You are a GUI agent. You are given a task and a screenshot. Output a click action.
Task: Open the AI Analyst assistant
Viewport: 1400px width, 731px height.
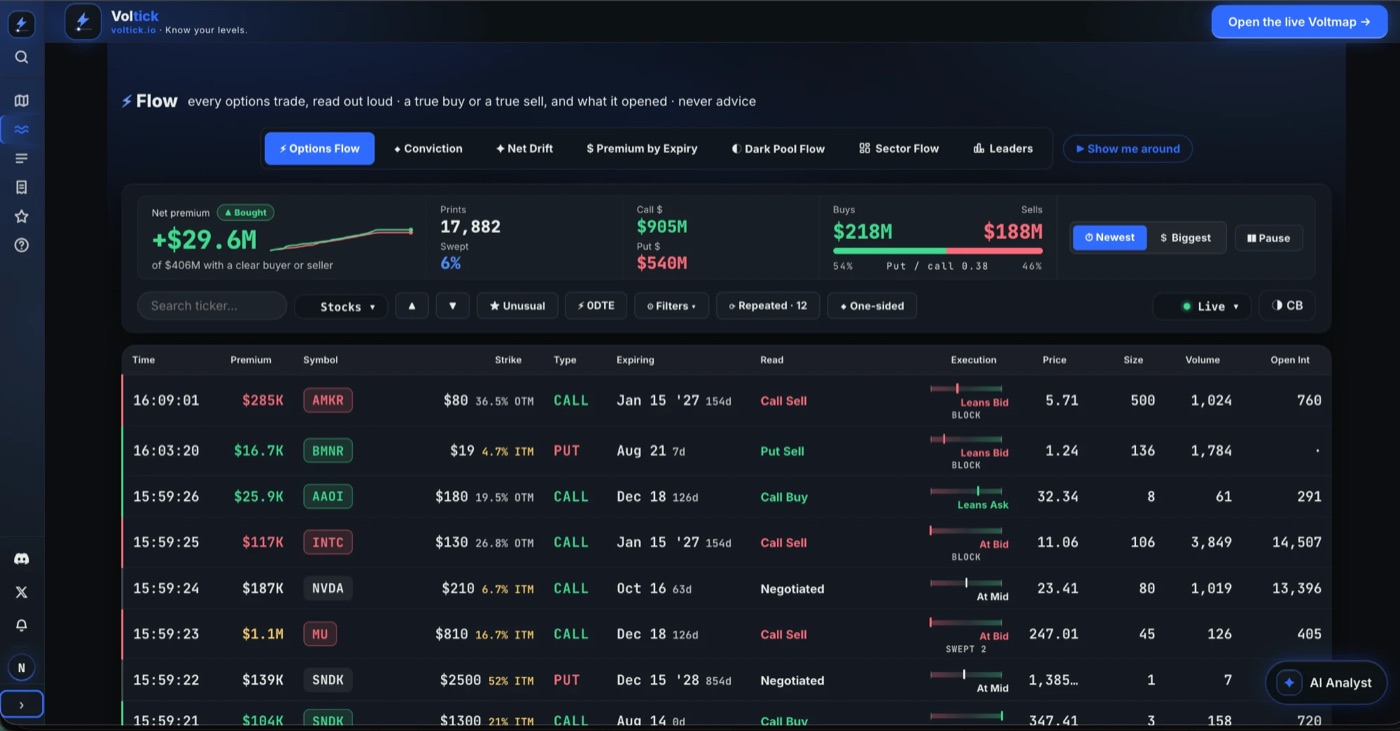tap(1329, 683)
